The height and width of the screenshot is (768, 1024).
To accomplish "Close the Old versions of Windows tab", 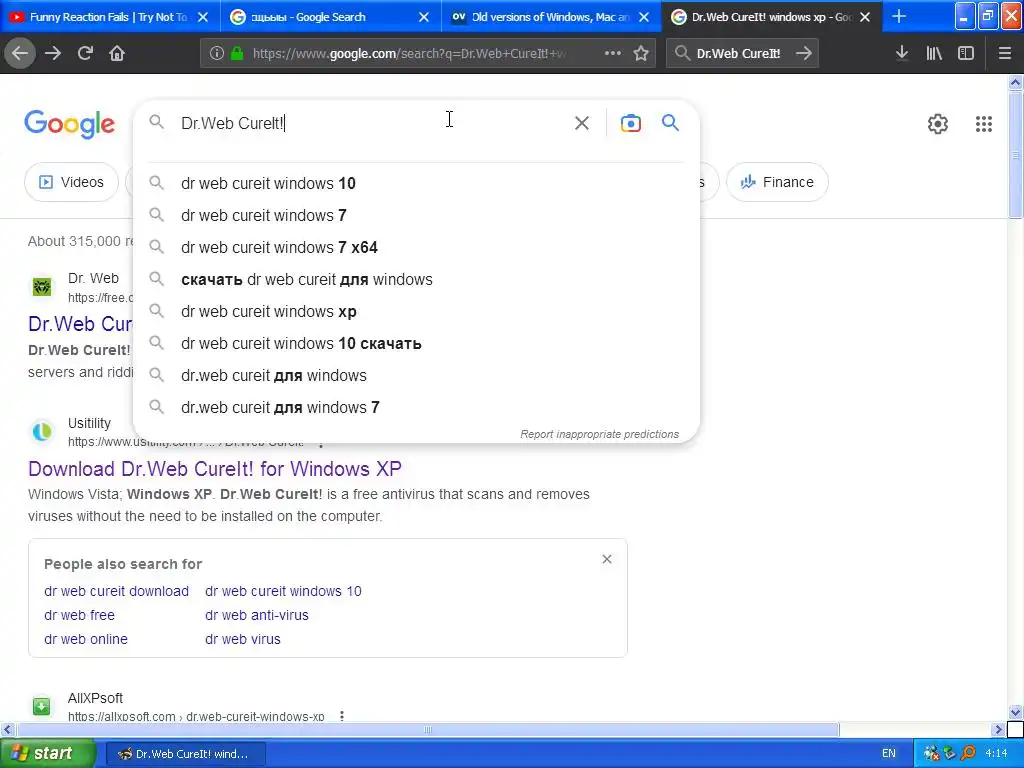I will 644,17.
